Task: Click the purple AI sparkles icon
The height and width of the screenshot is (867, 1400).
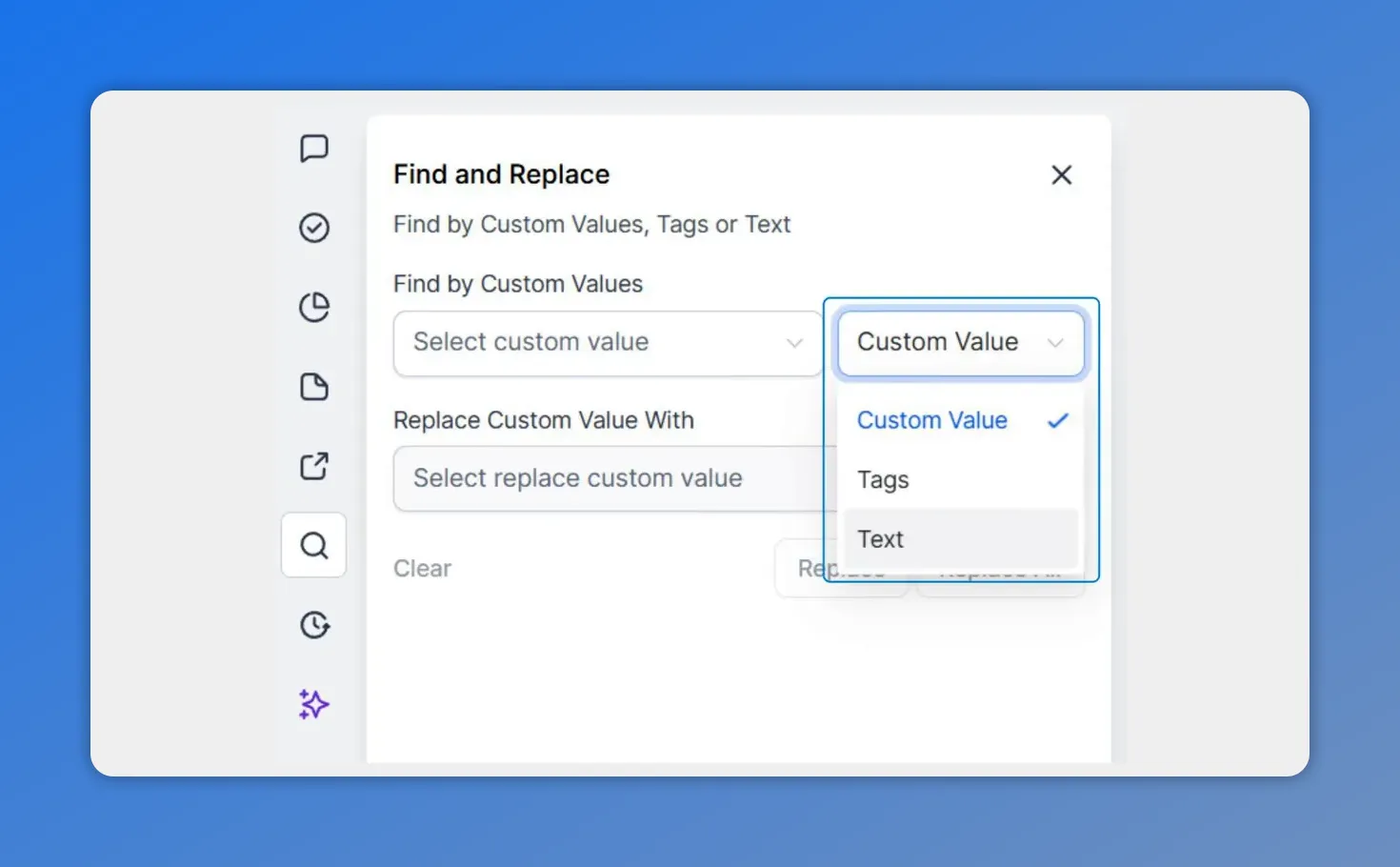Action: point(314,704)
